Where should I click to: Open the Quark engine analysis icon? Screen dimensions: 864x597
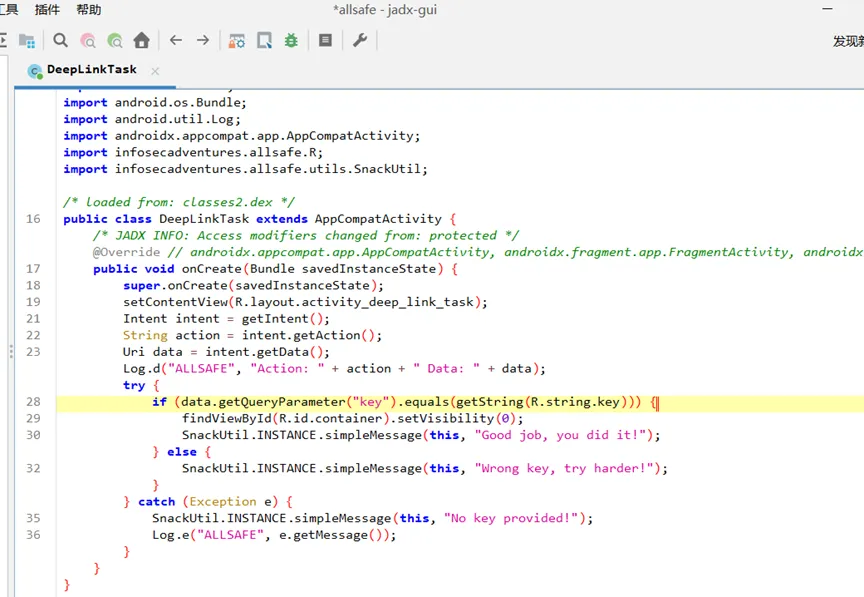click(264, 40)
